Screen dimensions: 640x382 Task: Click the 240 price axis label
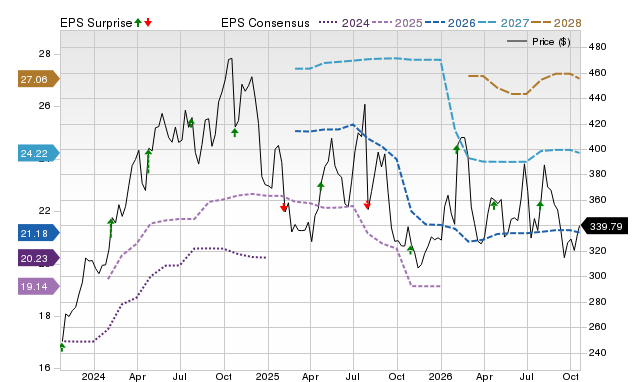[597, 353]
